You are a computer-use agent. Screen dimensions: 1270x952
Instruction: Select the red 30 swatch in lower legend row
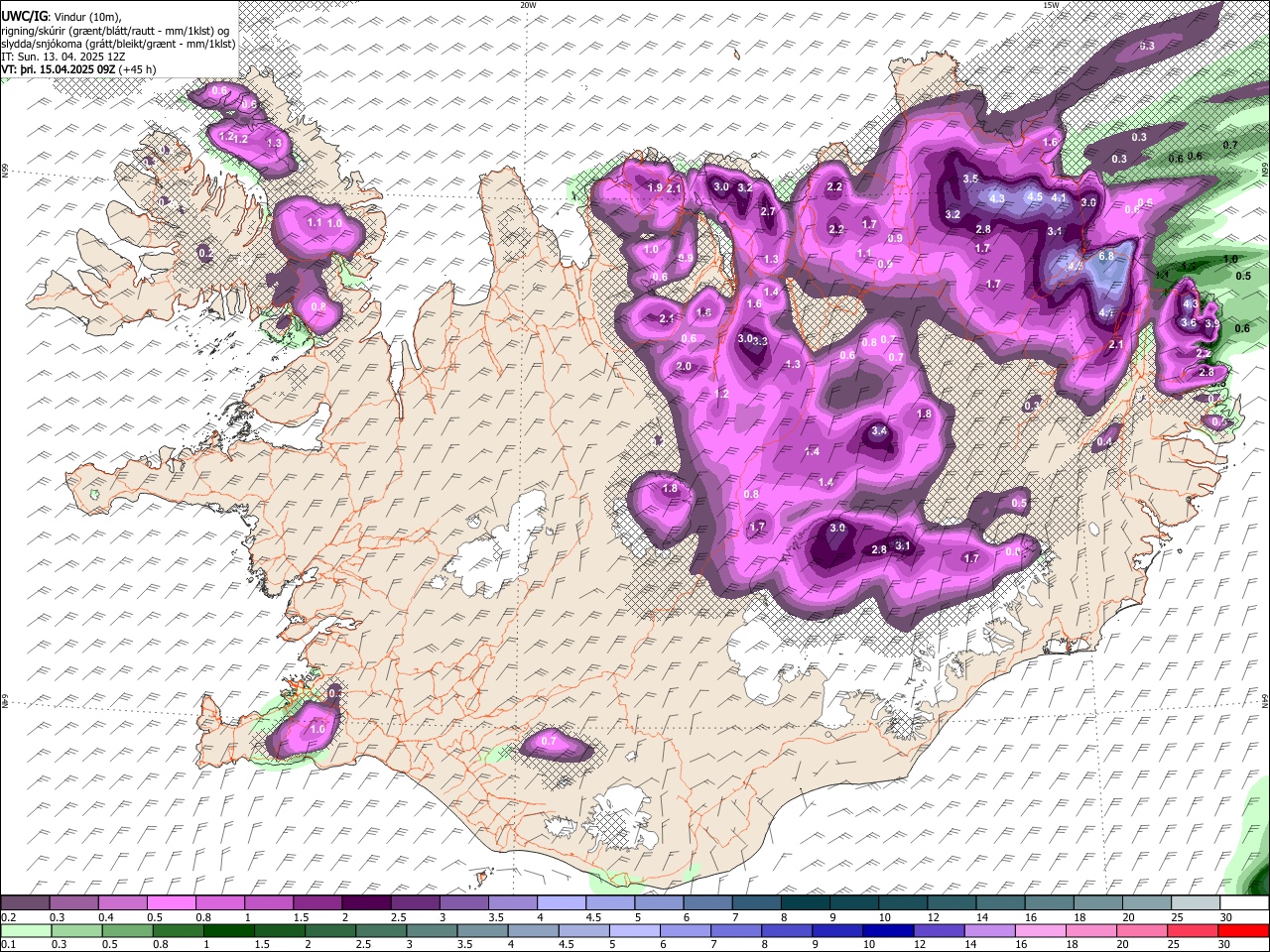[1243, 930]
